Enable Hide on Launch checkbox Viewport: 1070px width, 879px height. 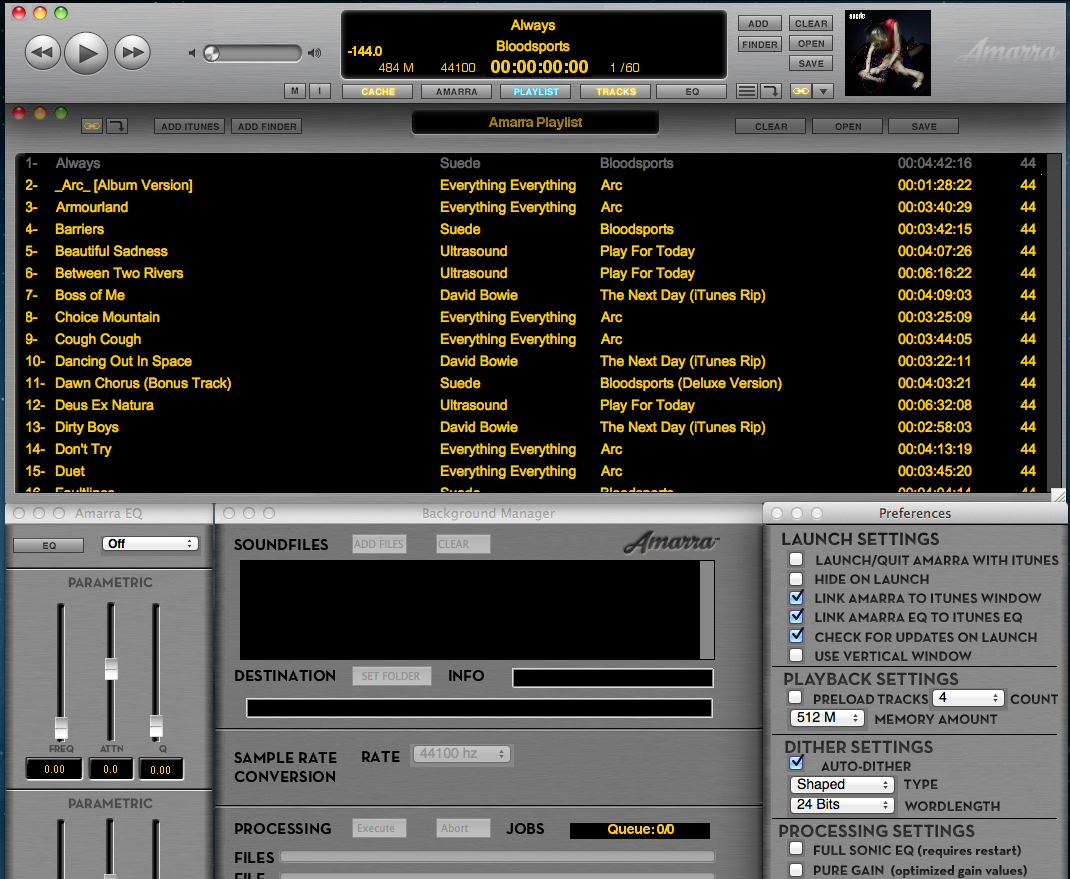(x=796, y=579)
